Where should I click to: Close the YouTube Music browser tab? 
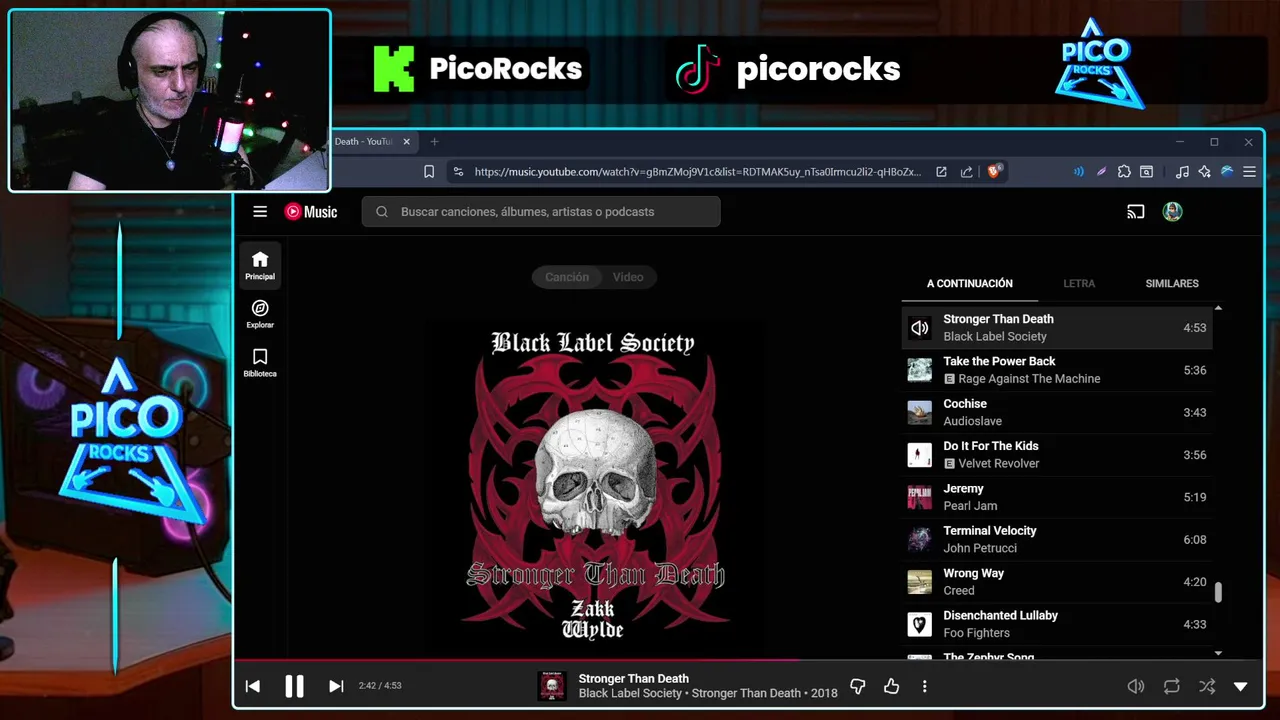[406, 142]
